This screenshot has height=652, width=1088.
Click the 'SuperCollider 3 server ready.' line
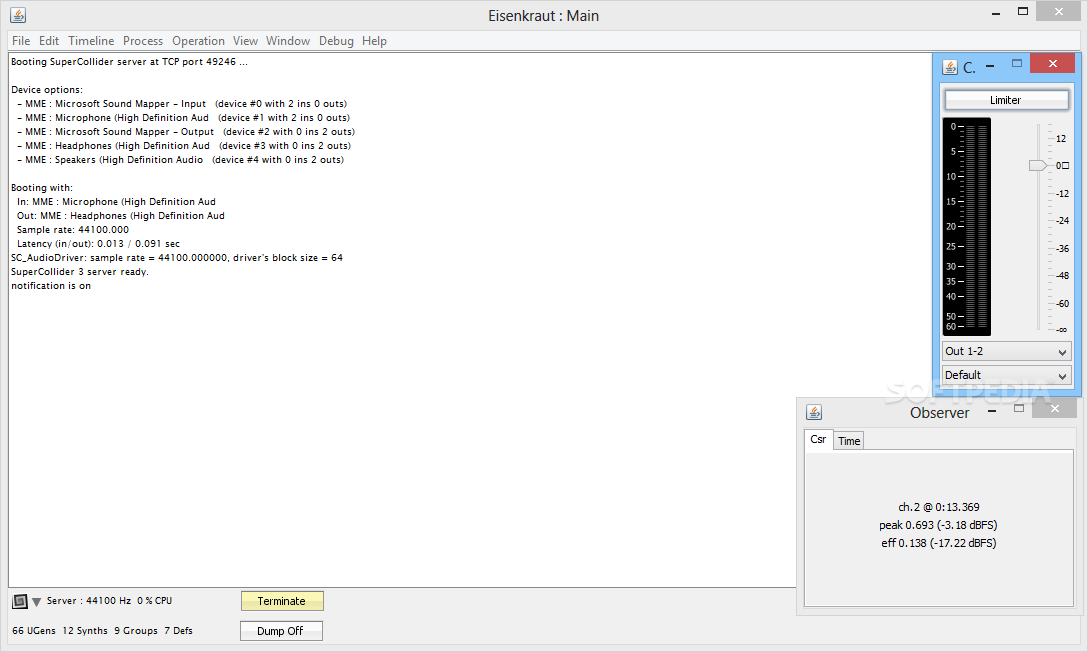[80, 272]
